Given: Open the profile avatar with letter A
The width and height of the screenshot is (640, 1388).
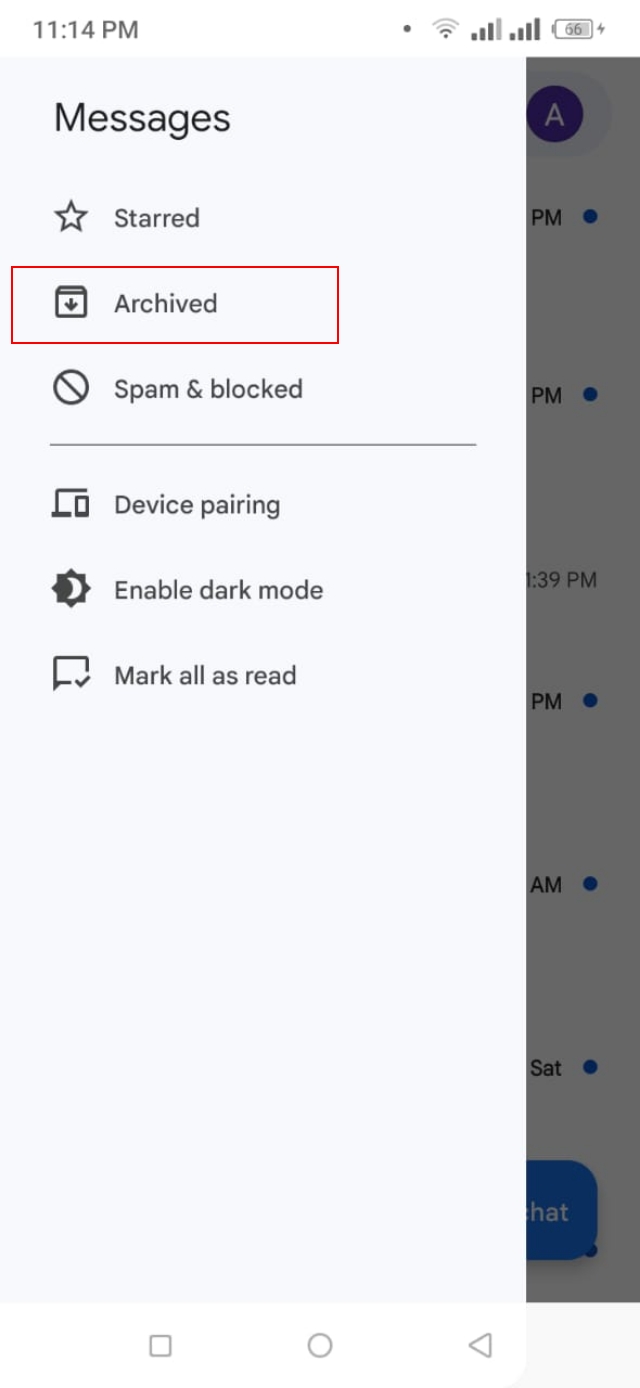Looking at the screenshot, I should click(x=554, y=114).
